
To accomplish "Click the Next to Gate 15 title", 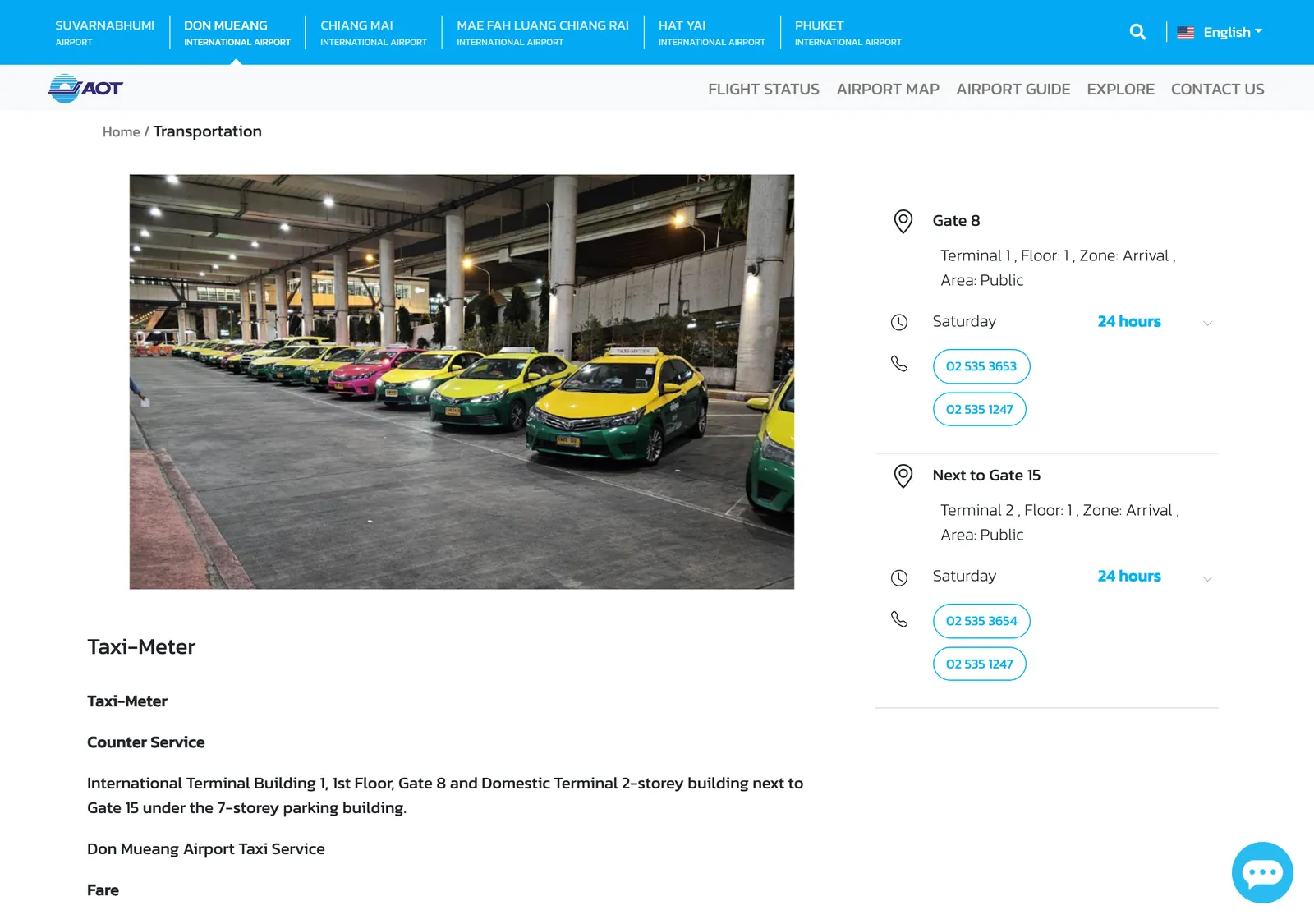I will (986, 475).
